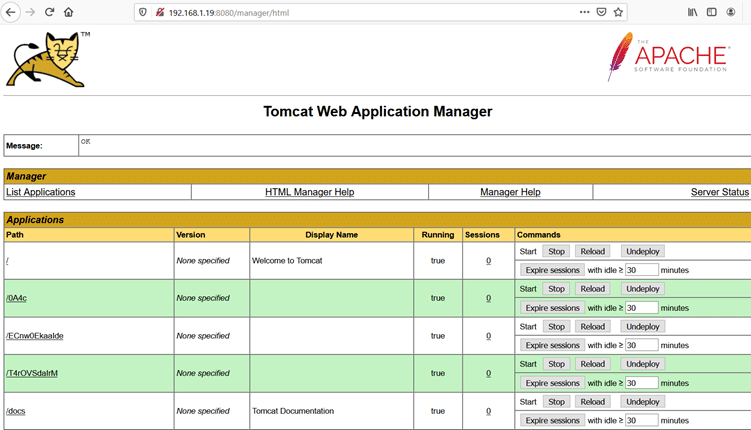
Task: Open the Firefox library icon
Action: pyautogui.click(x=692, y=12)
